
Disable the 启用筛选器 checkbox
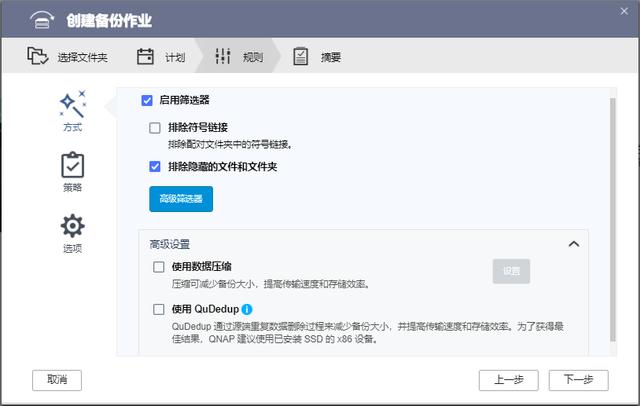[x=147, y=100]
